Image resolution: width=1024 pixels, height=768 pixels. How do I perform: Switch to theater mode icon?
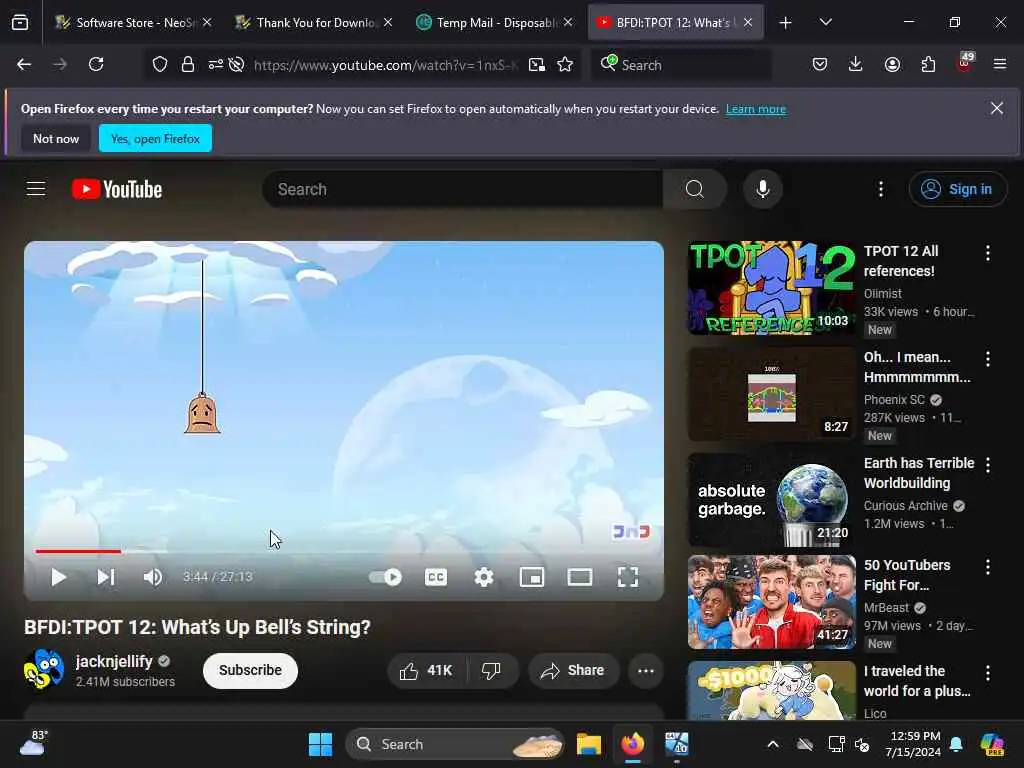pyautogui.click(x=580, y=577)
